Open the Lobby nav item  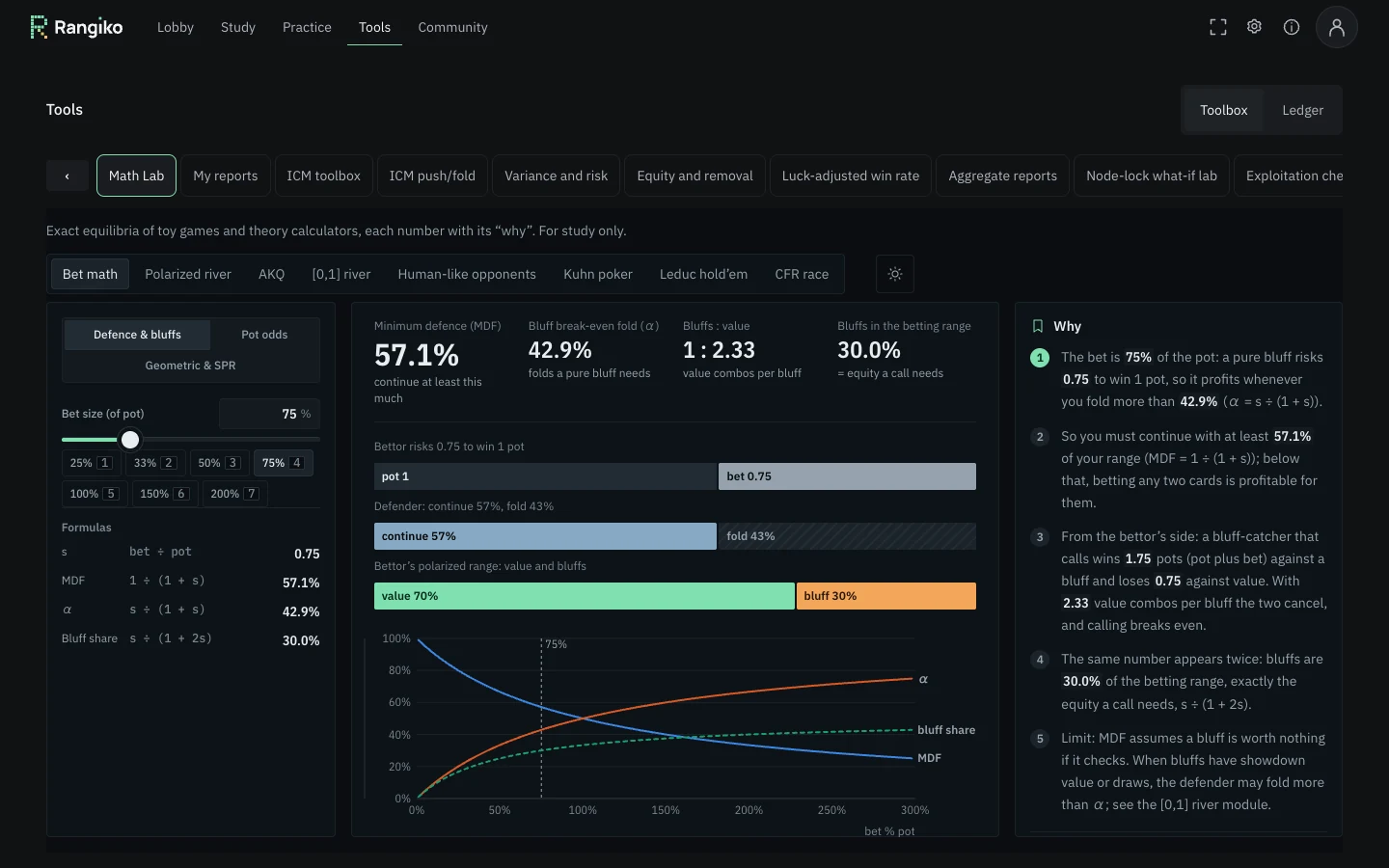(x=176, y=27)
